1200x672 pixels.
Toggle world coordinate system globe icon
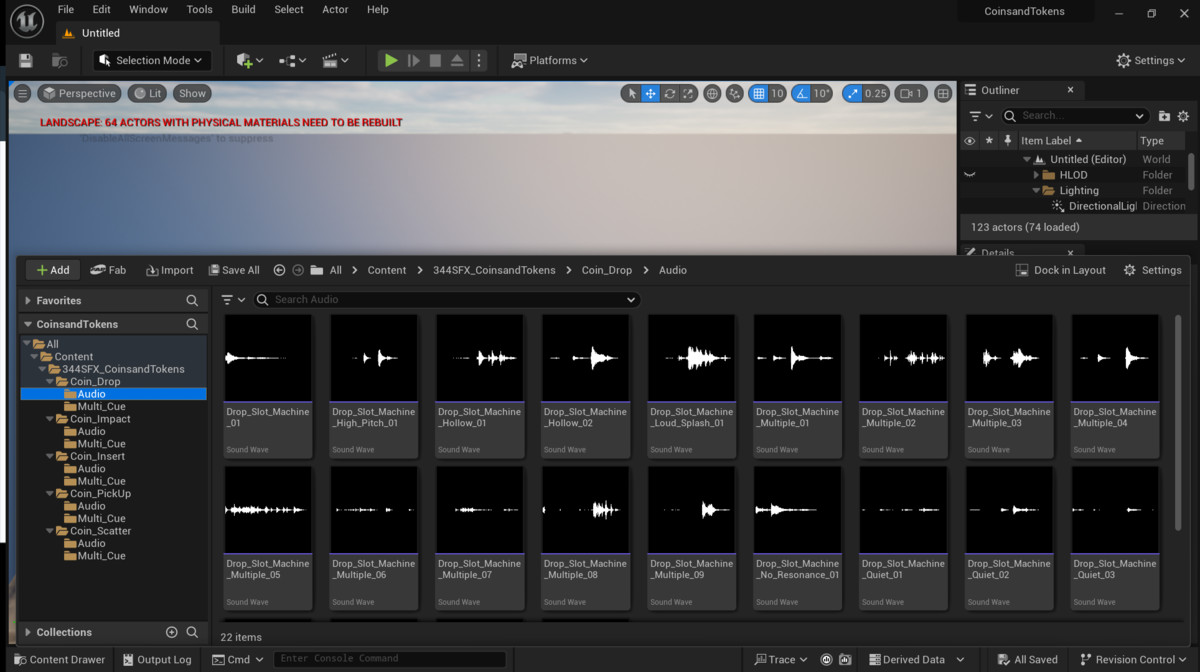coord(712,93)
